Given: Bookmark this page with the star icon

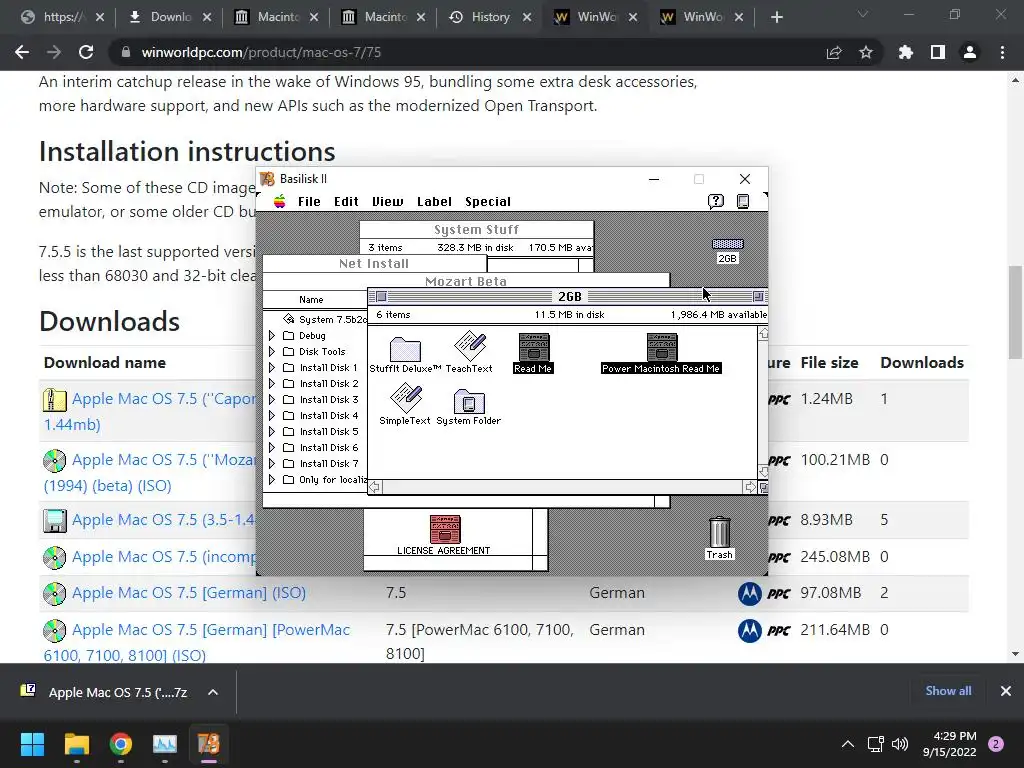Looking at the screenshot, I should (866, 52).
